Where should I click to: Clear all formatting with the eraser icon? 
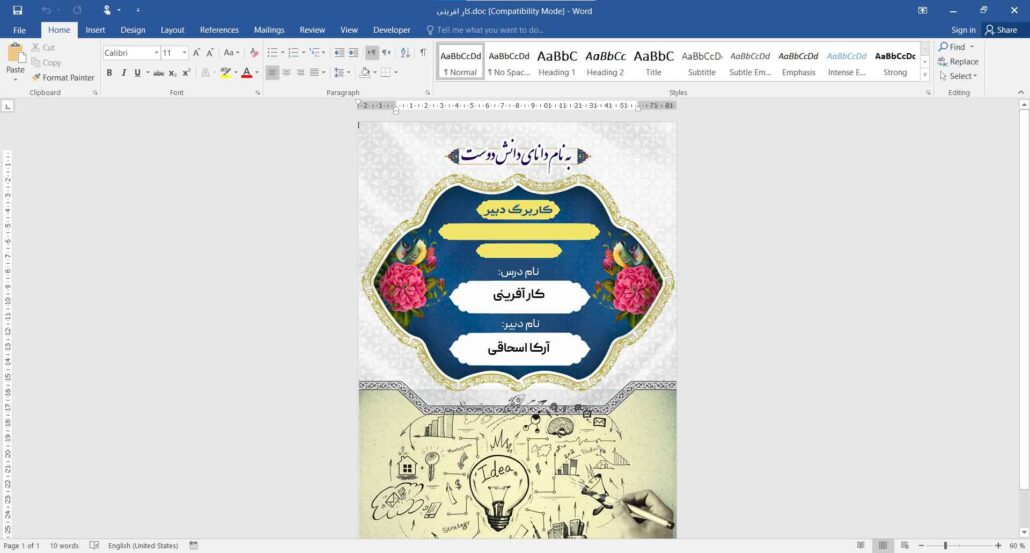coord(254,53)
